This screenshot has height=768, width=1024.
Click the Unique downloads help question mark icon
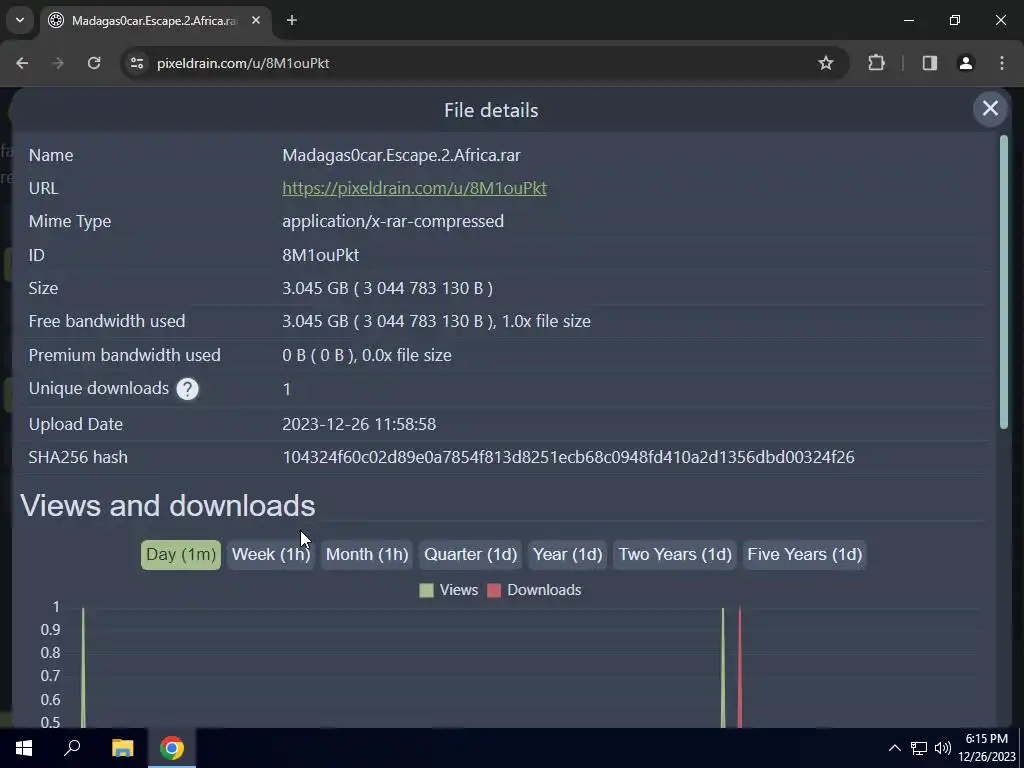point(187,389)
